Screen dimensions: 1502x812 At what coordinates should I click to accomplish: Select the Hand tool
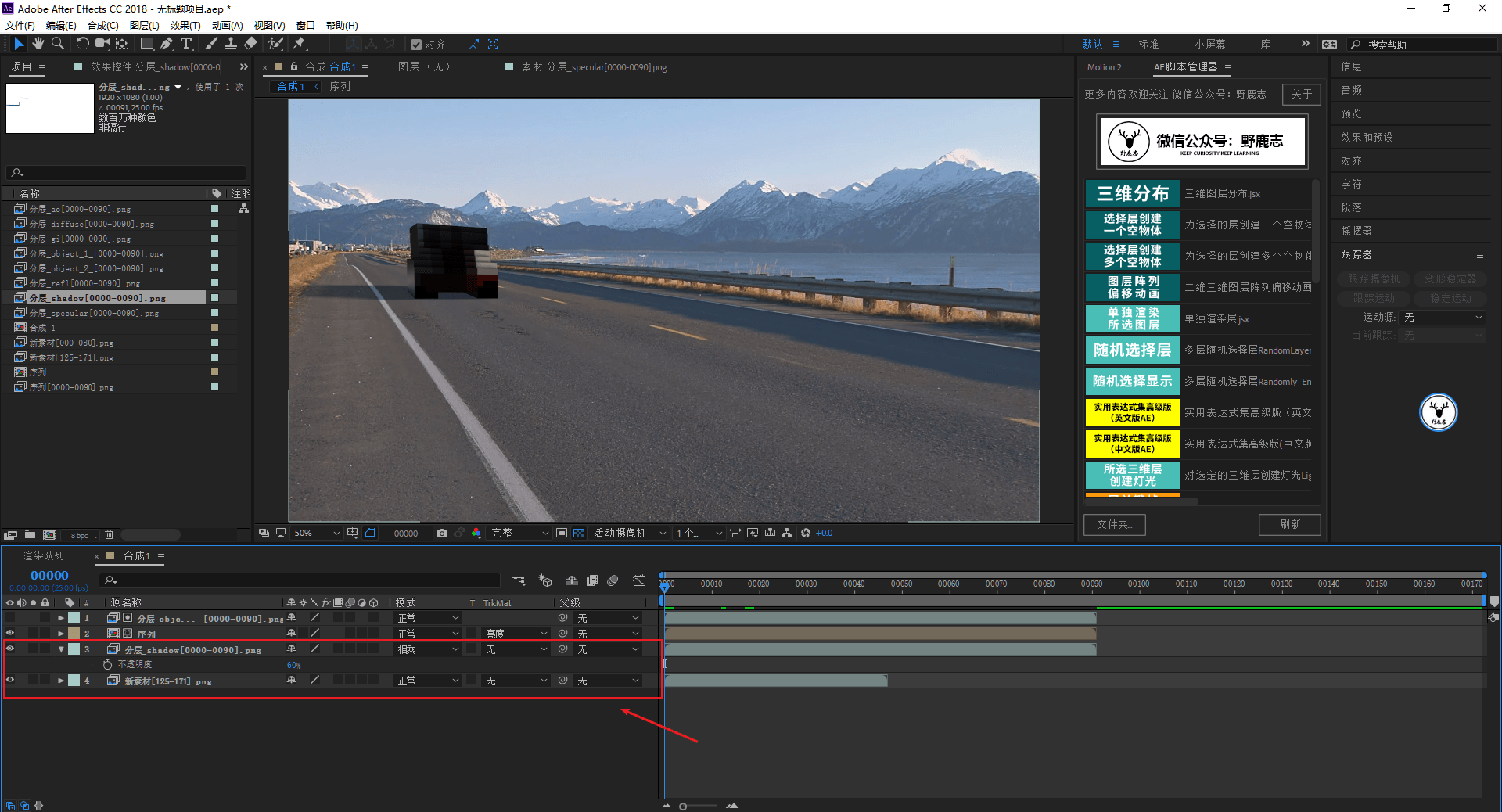click(38, 44)
